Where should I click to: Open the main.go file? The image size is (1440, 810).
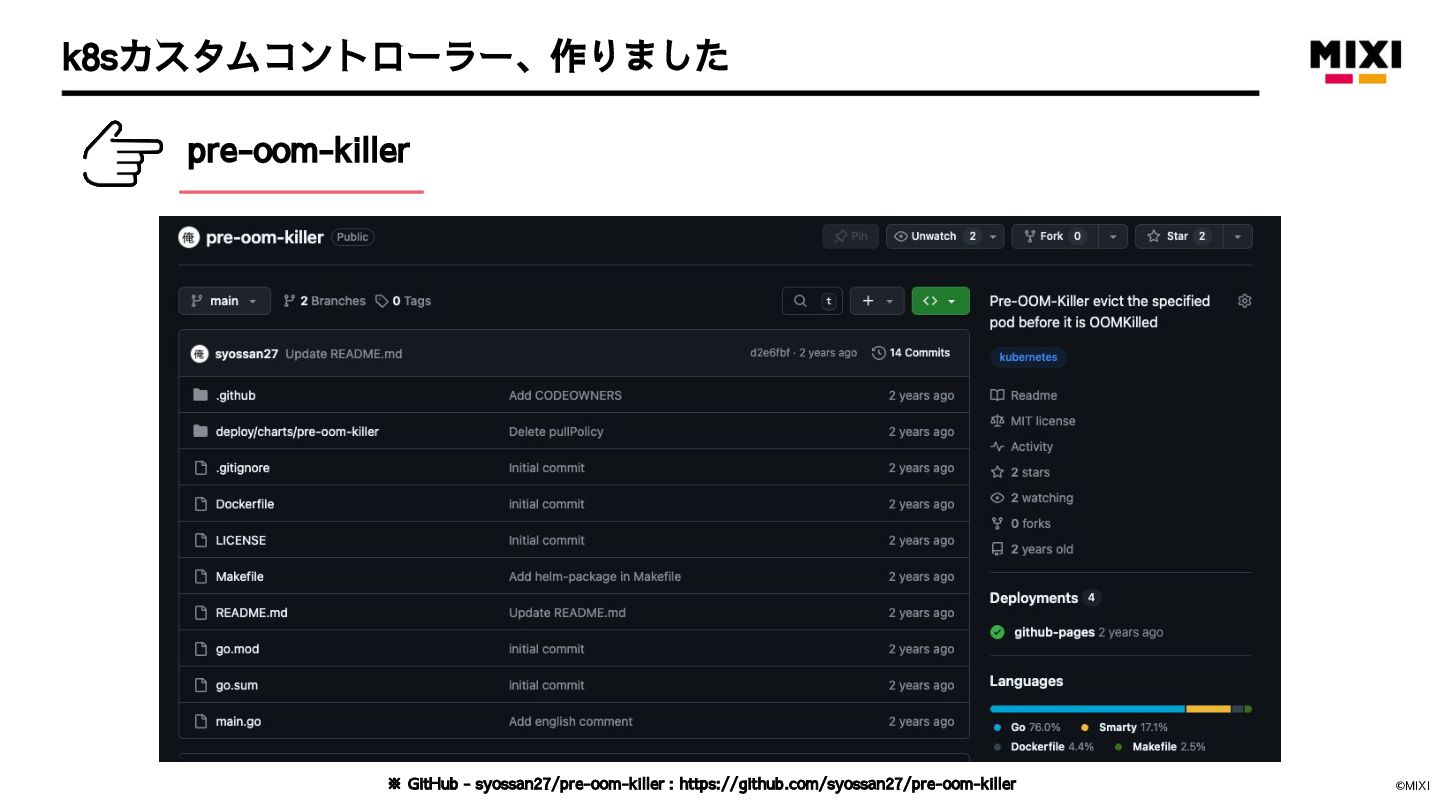tap(238, 721)
